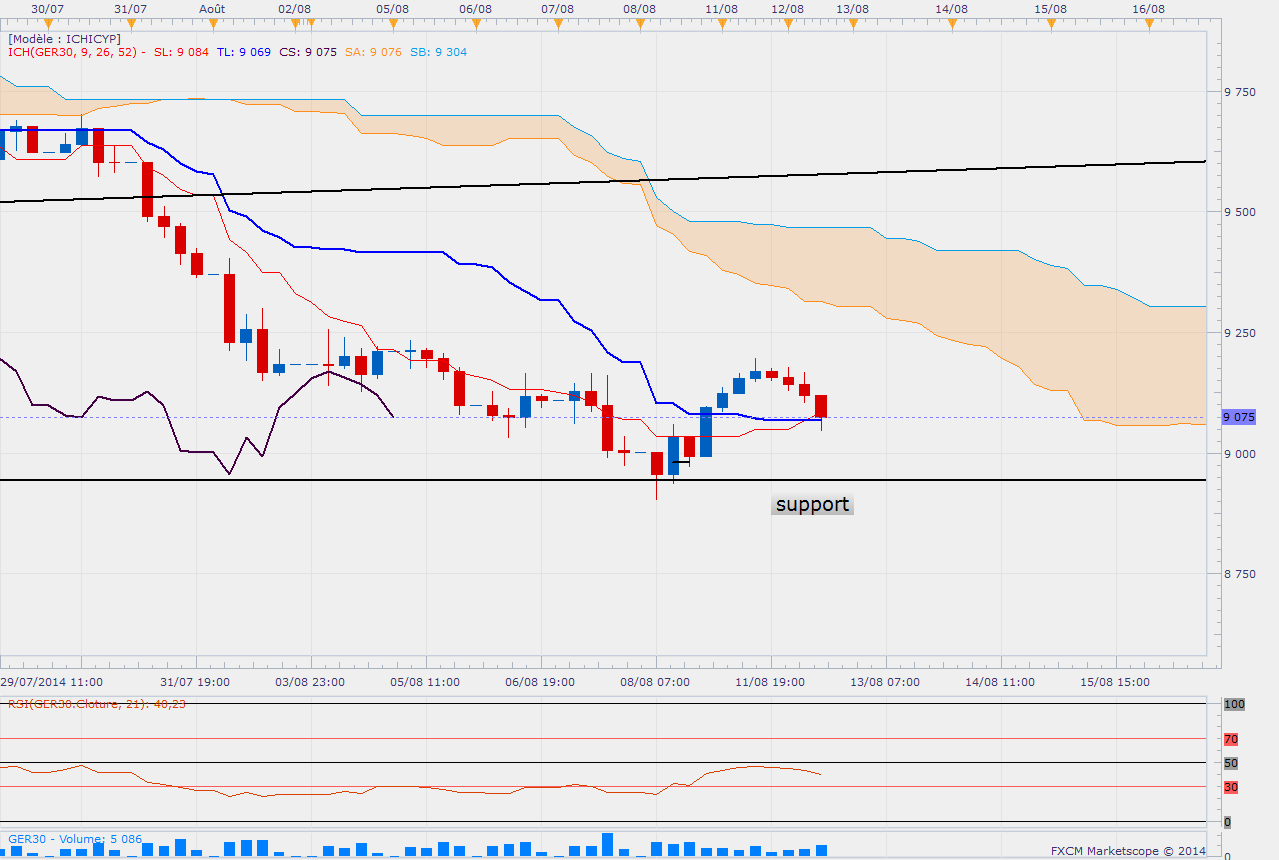Click the orange marker under 15/08
The image size is (1279, 860).
tap(1050, 25)
